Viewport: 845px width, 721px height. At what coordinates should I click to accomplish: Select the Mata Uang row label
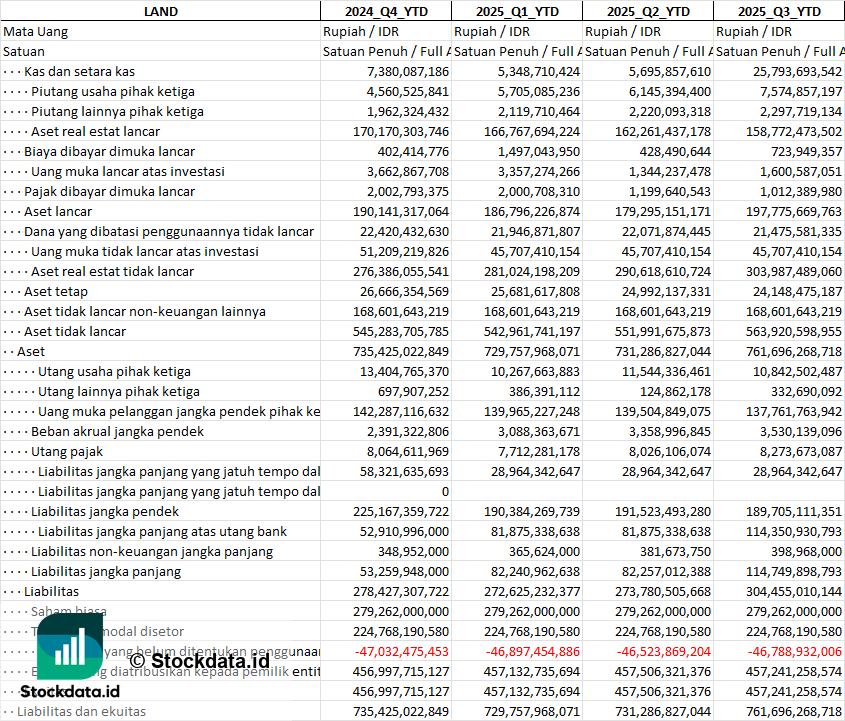coord(36,31)
